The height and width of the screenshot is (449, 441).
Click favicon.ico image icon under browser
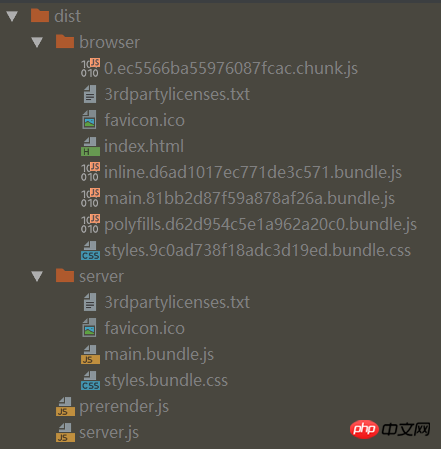90,120
